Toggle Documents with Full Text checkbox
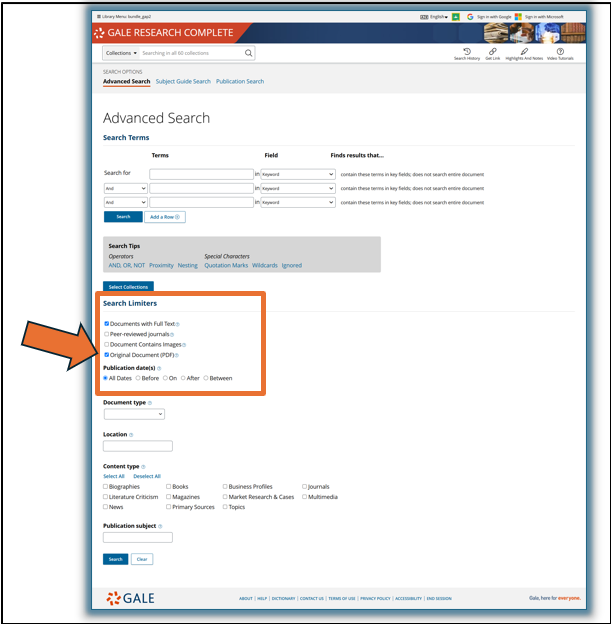This screenshot has width=611, height=624. (106, 324)
